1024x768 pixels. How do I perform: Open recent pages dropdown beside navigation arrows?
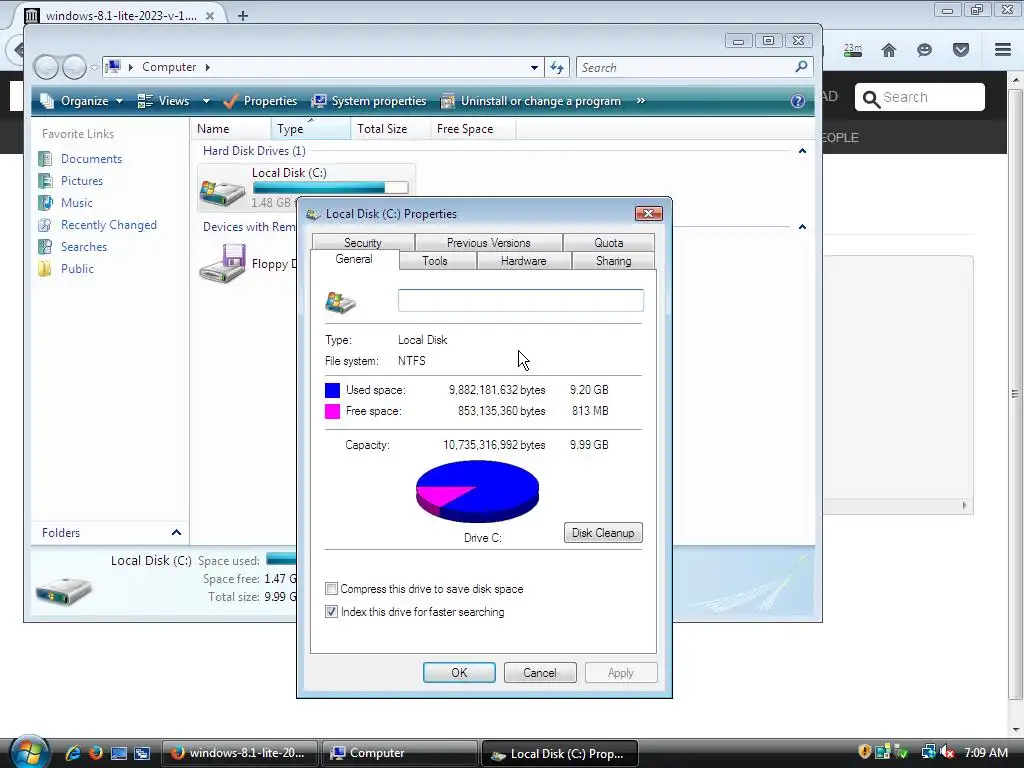pos(94,67)
